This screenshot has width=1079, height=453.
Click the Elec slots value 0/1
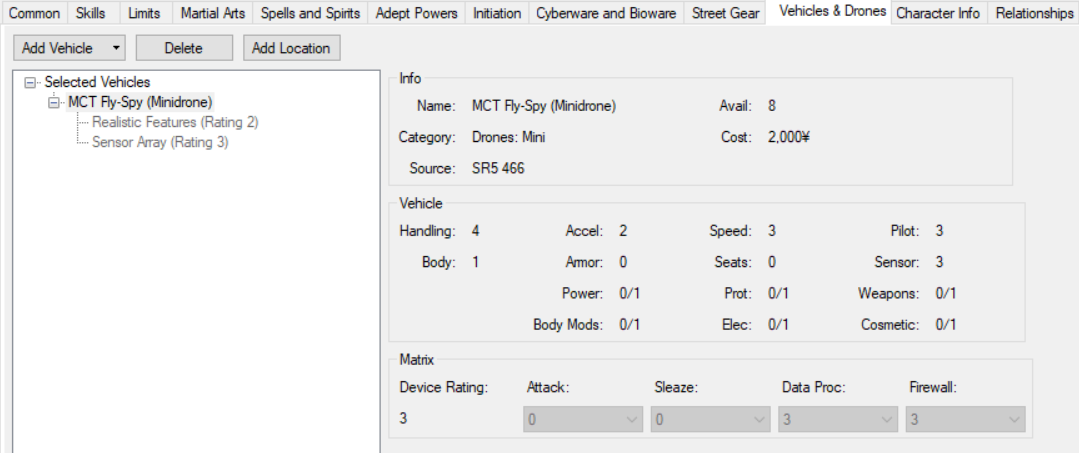click(x=778, y=325)
